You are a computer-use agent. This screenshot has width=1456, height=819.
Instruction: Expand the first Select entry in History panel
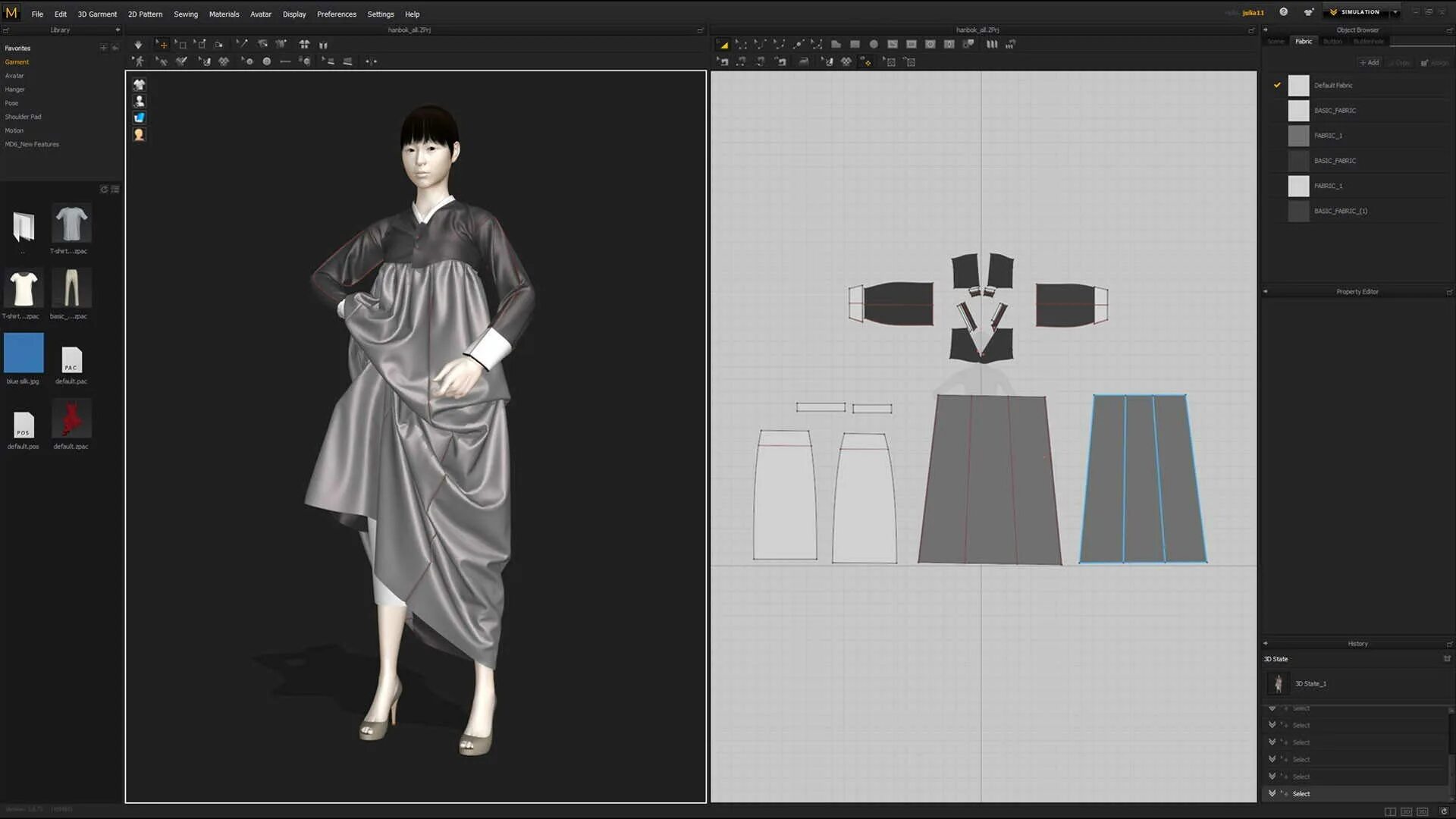click(x=1271, y=708)
